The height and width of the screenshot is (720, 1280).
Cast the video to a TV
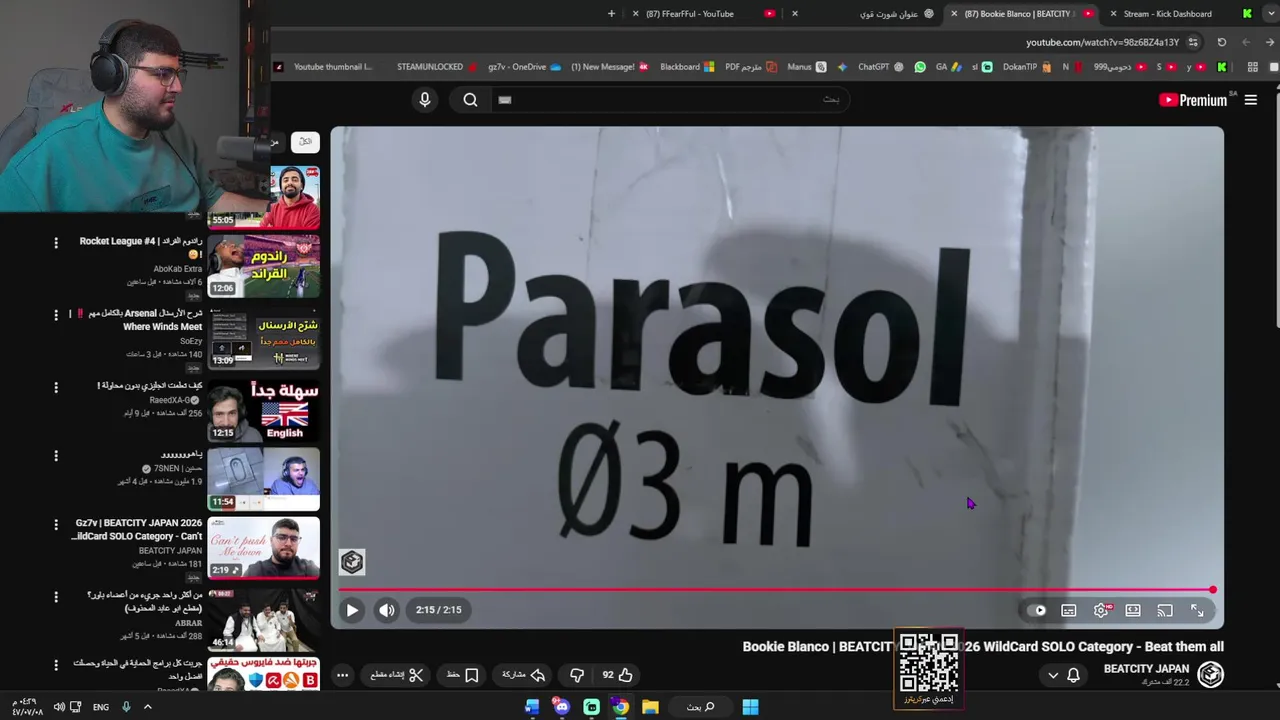[x=1165, y=610]
